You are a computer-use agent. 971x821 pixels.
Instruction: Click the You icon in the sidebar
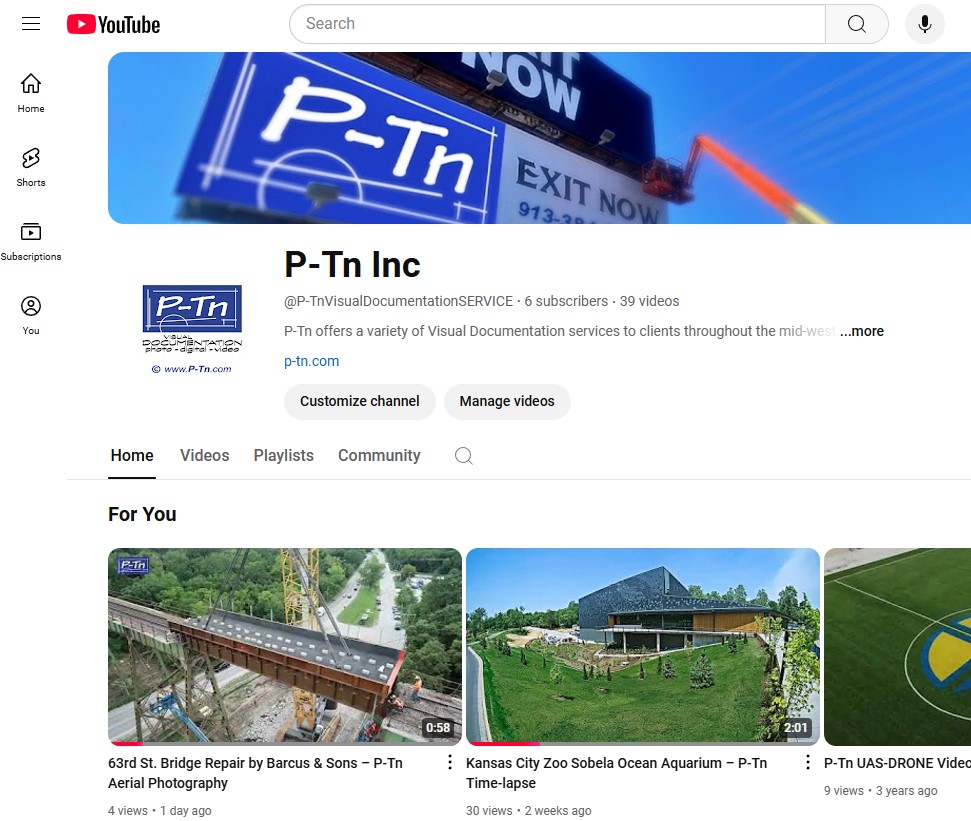pos(30,313)
